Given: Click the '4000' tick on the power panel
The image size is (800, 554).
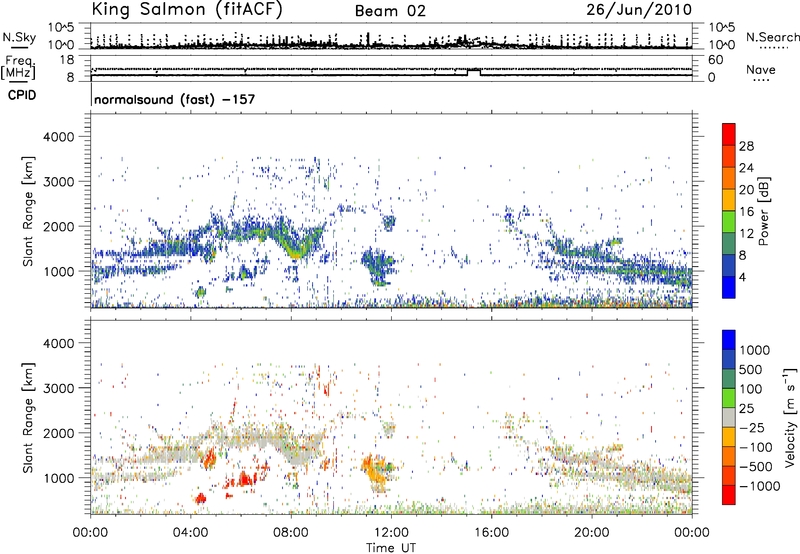Looking at the screenshot, I should click(x=59, y=137).
